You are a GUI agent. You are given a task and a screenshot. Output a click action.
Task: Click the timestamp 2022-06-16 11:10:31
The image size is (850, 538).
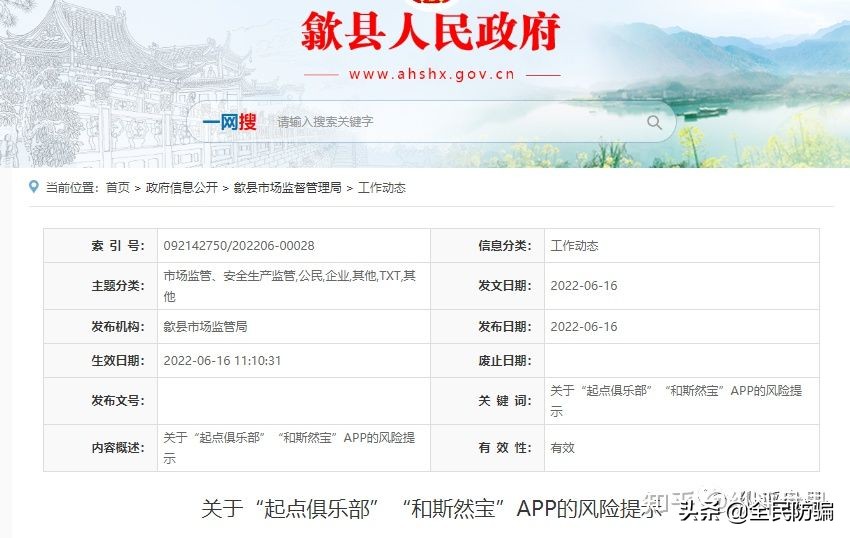tap(222, 361)
